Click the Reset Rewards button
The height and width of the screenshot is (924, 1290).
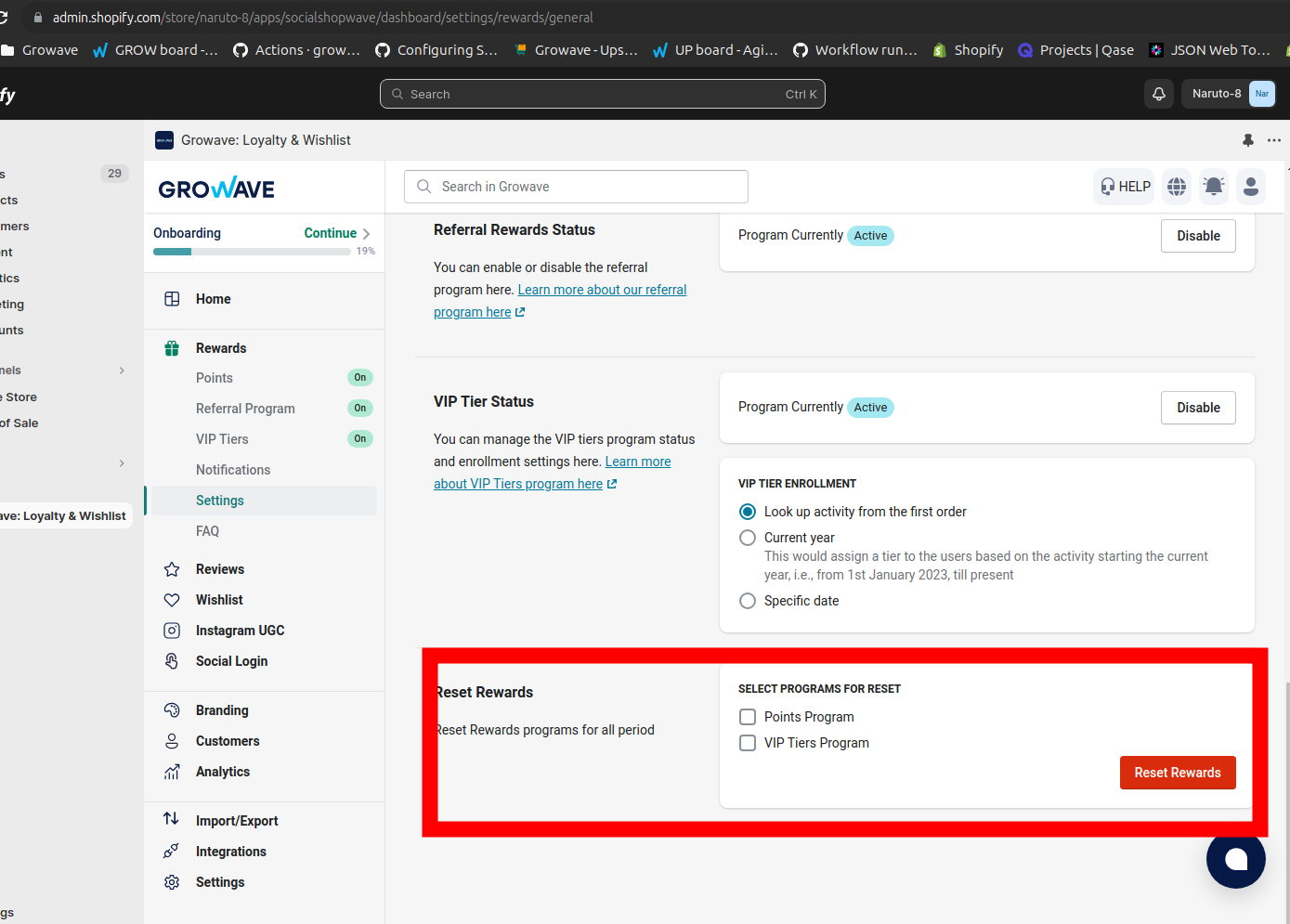[x=1178, y=773]
